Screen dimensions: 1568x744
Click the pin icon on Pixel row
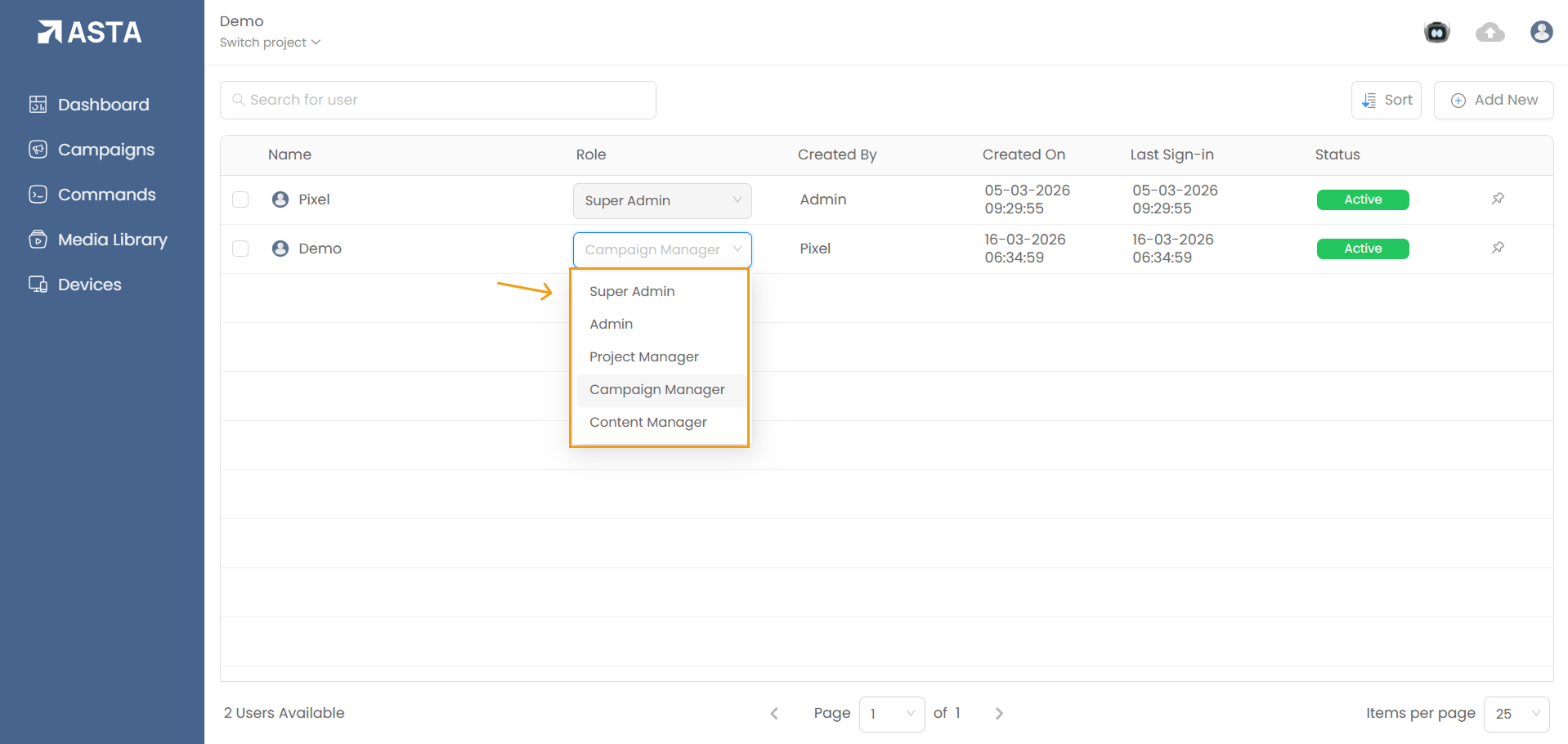[1498, 199]
